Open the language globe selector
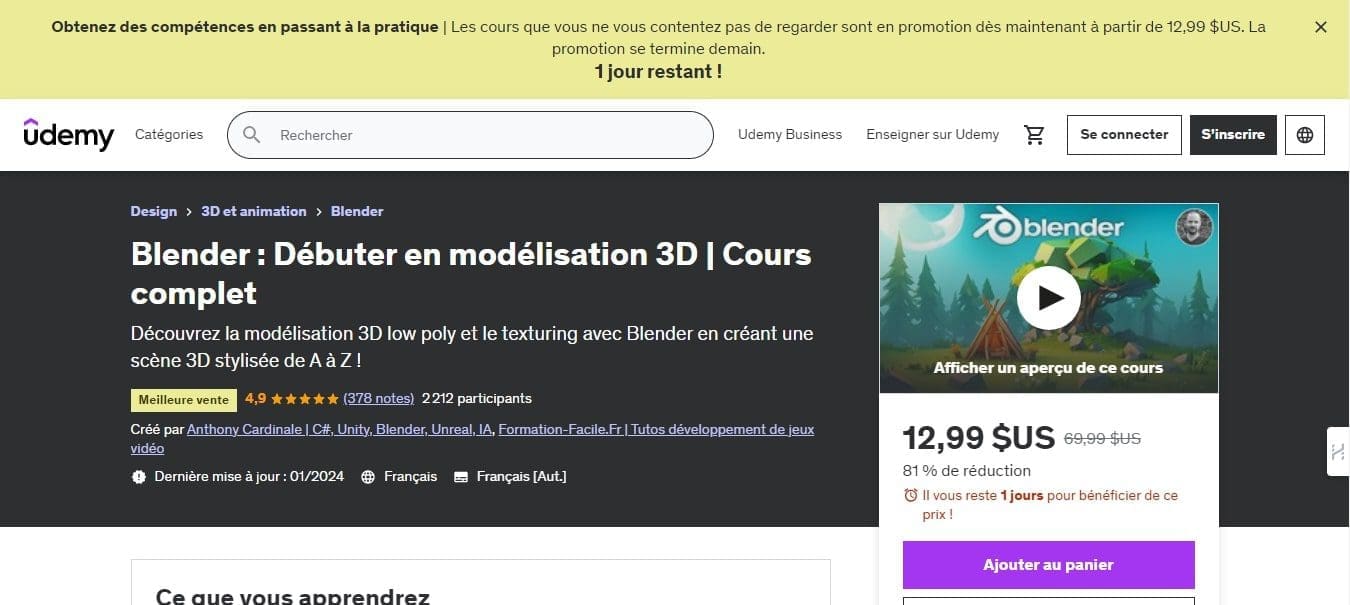Viewport: 1350px width, 605px height. [x=1305, y=135]
